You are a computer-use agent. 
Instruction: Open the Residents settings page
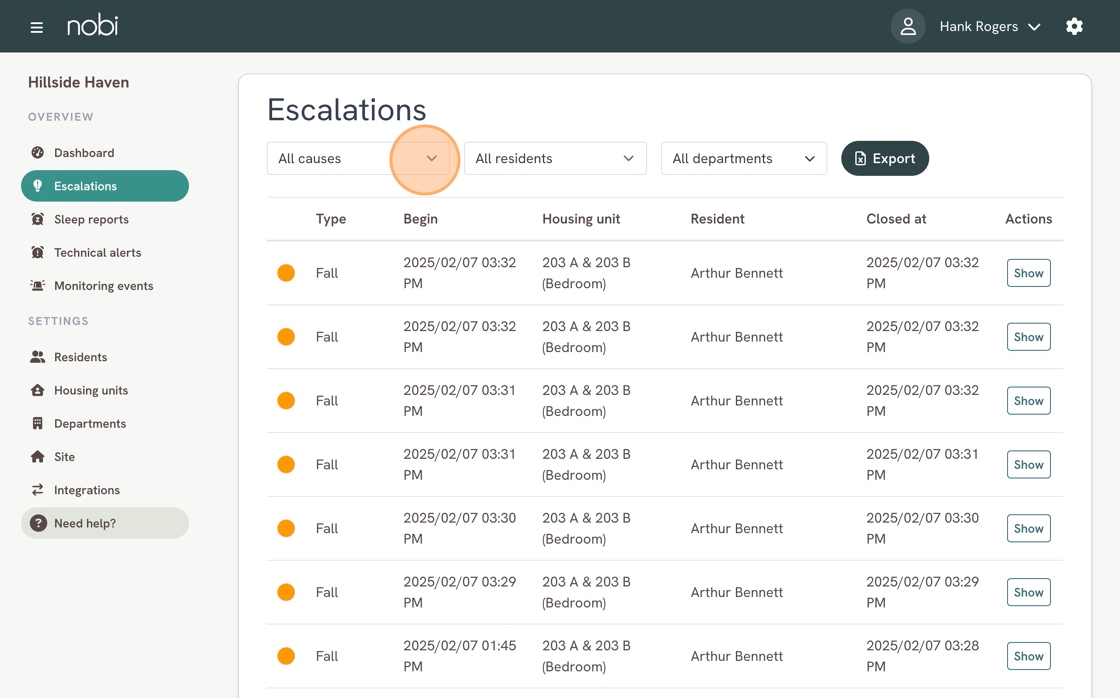pyautogui.click(x=105, y=357)
